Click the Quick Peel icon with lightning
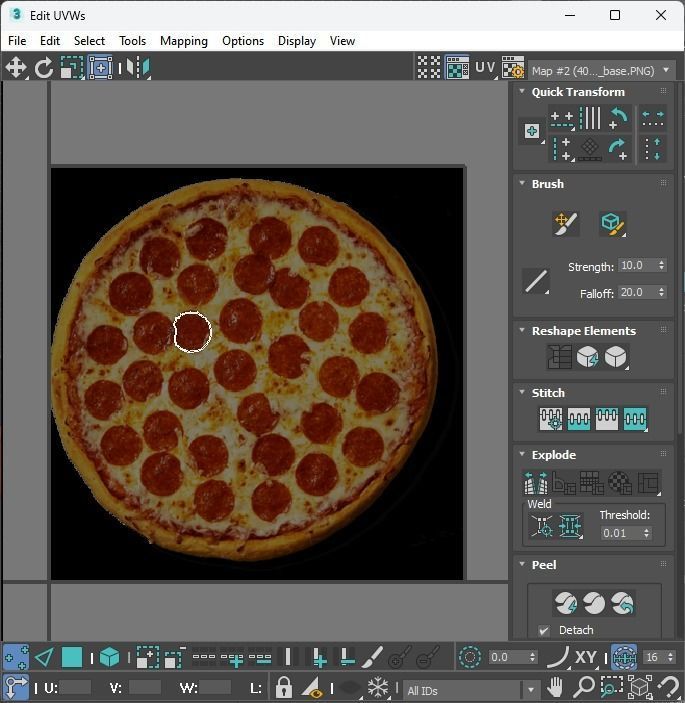 (x=566, y=603)
